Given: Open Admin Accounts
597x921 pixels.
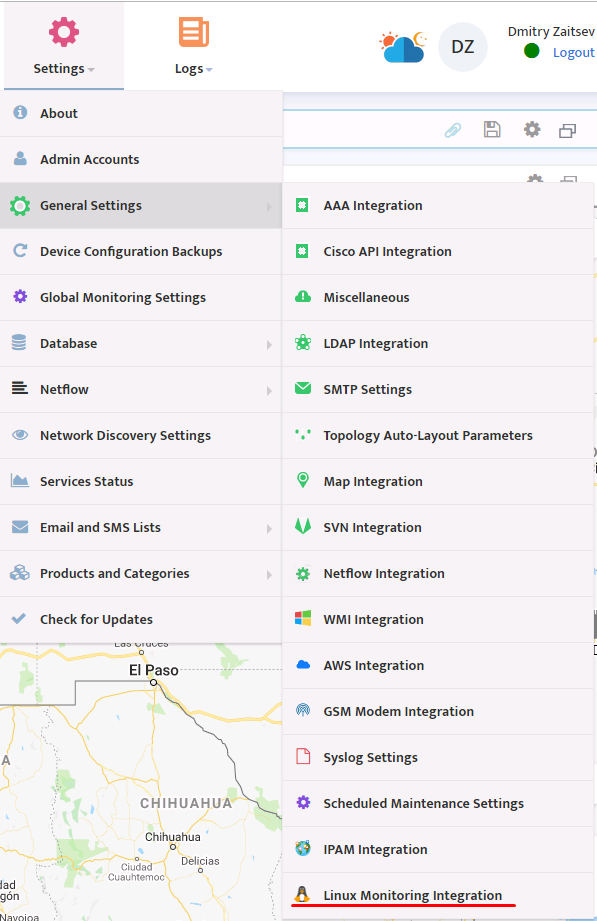Looking at the screenshot, I should (141, 159).
